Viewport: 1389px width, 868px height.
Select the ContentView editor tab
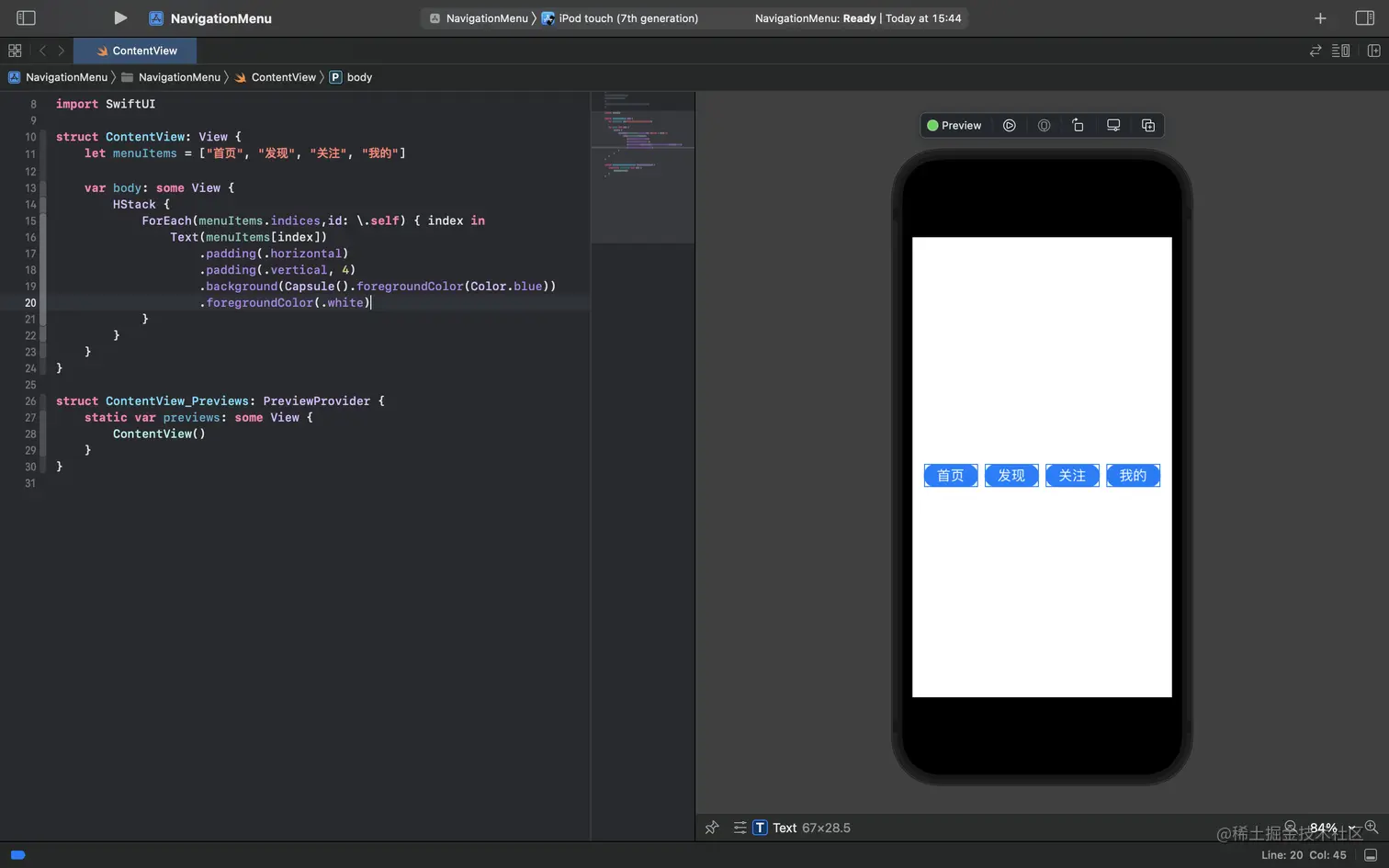click(x=135, y=51)
